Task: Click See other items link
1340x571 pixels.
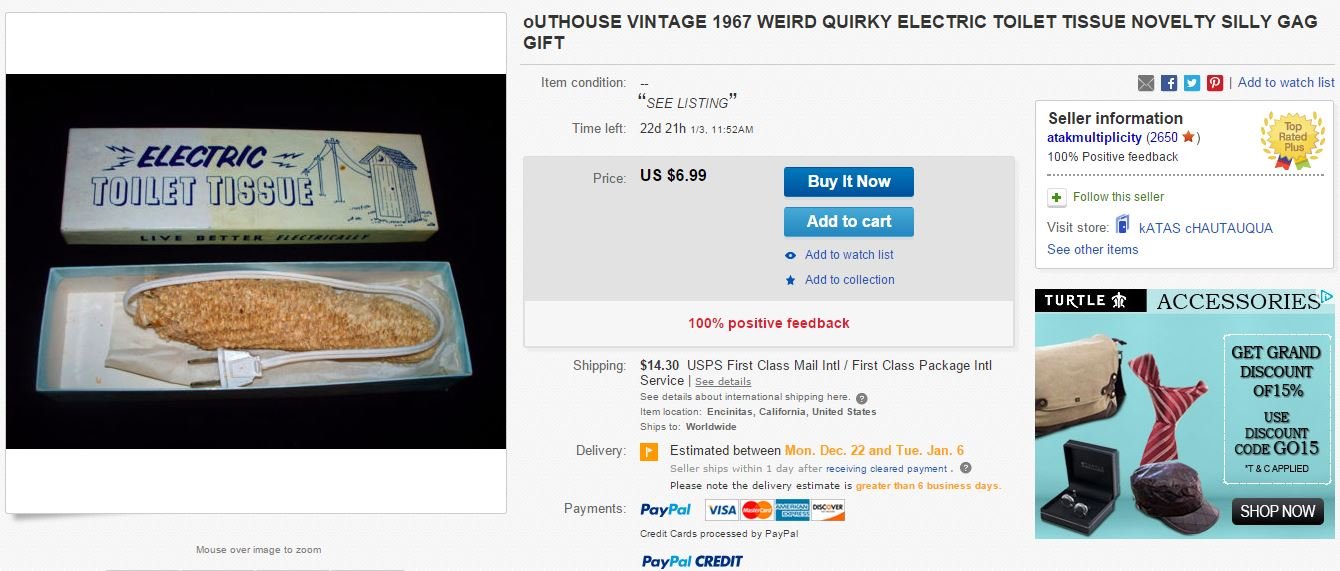Action: [x=1092, y=250]
